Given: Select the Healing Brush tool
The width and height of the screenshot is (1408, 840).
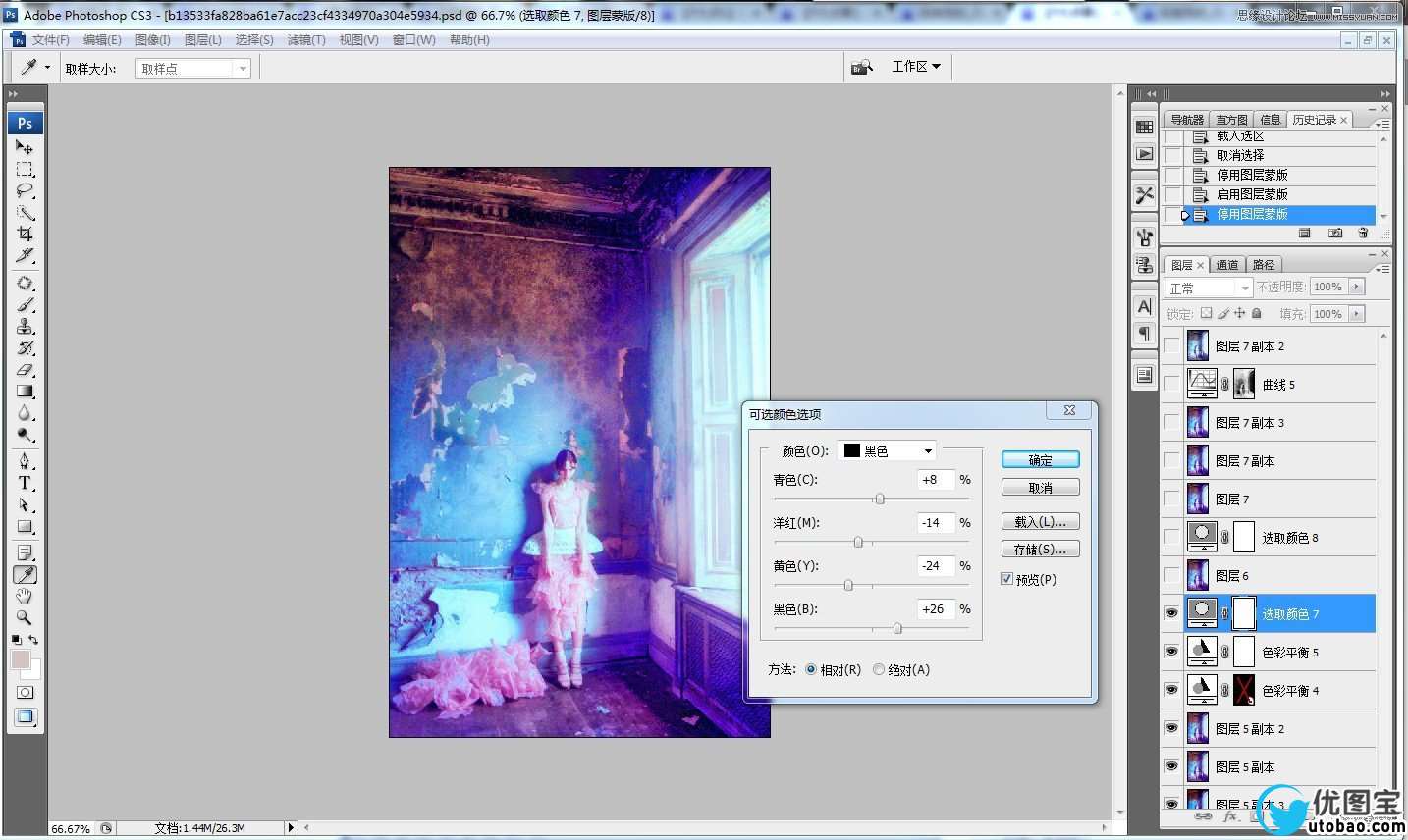Looking at the screenshot, I should coord(25,284).
